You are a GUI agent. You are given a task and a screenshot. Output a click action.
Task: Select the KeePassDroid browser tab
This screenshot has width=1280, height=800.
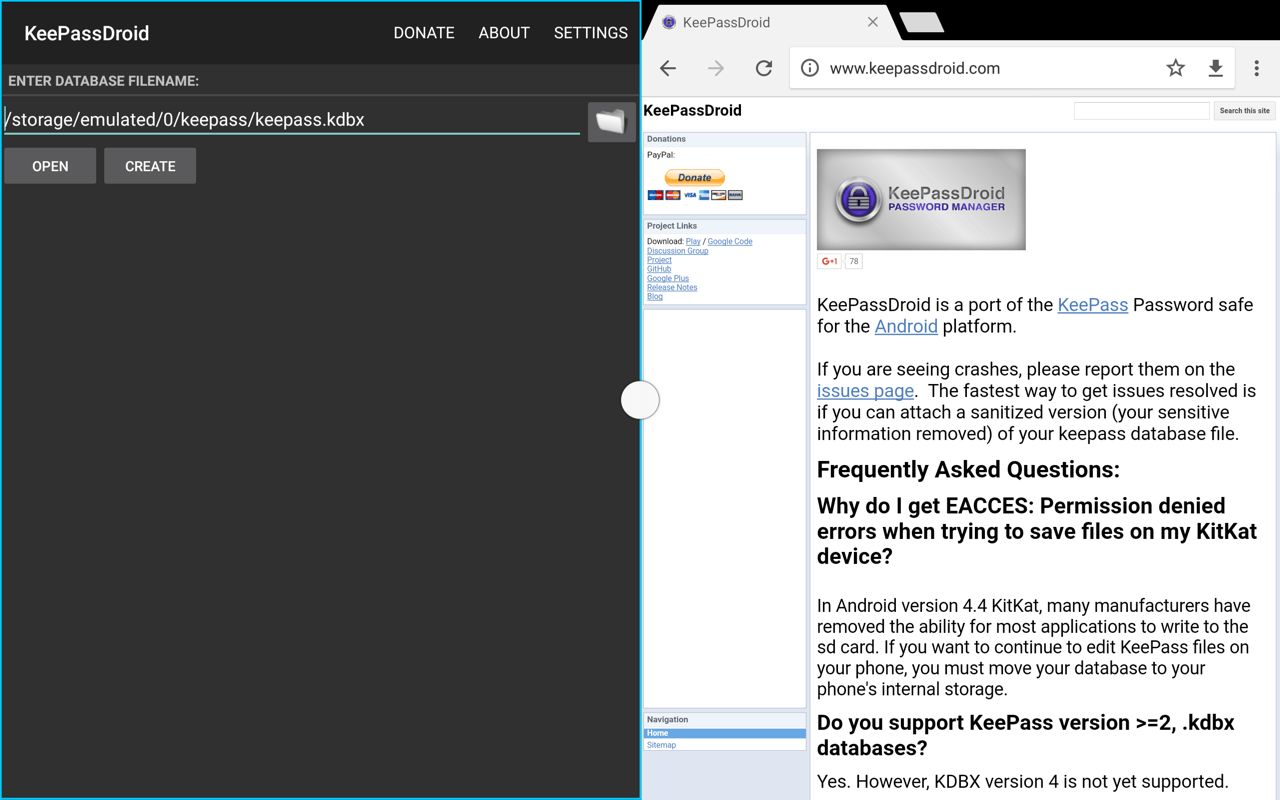[770, 22]
